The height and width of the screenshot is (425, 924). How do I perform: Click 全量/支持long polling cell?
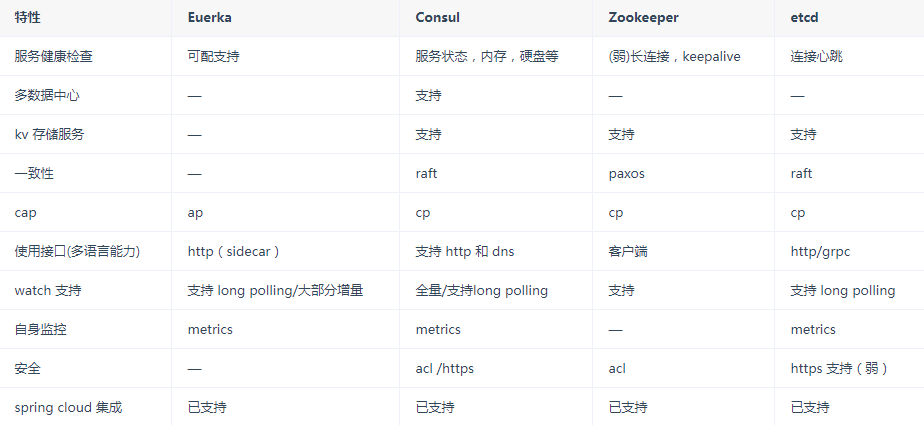point(482,291)
